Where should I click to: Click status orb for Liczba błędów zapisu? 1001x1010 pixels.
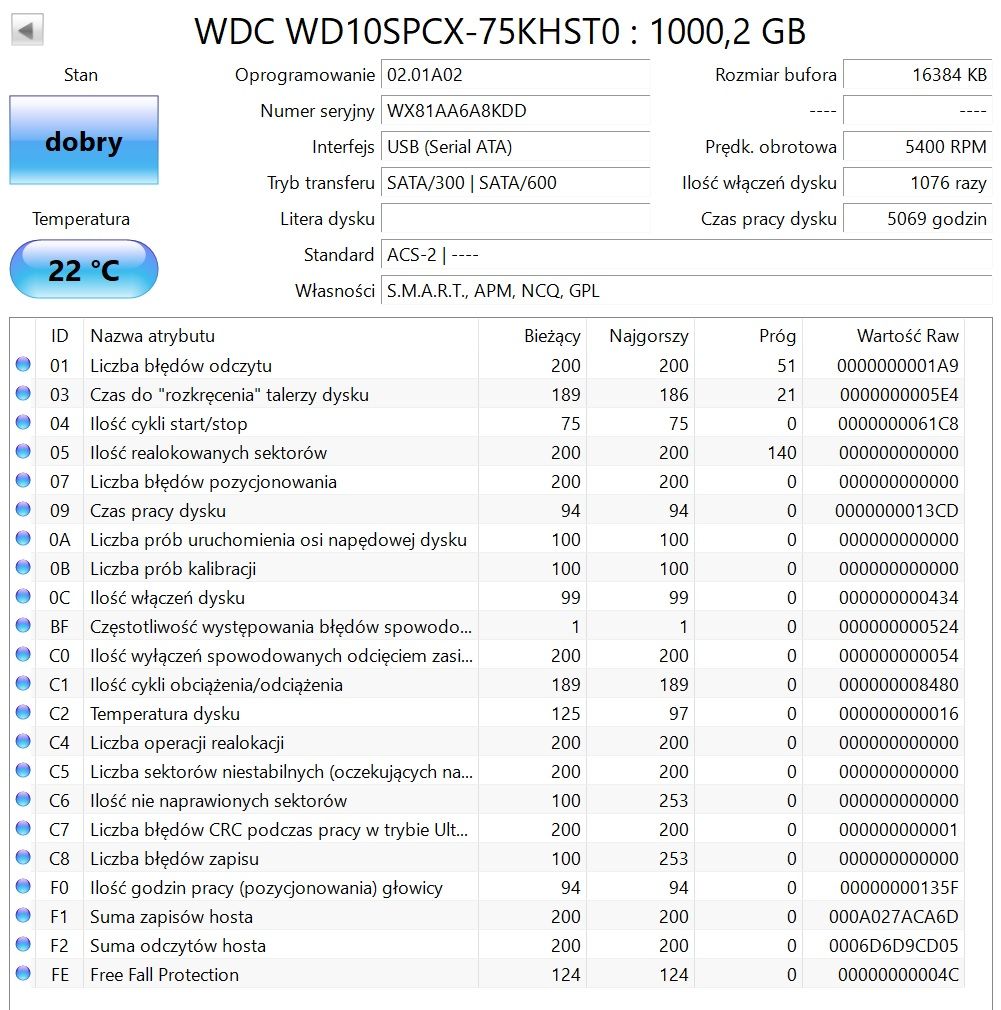pyautogui.click(x=23, y=859)
